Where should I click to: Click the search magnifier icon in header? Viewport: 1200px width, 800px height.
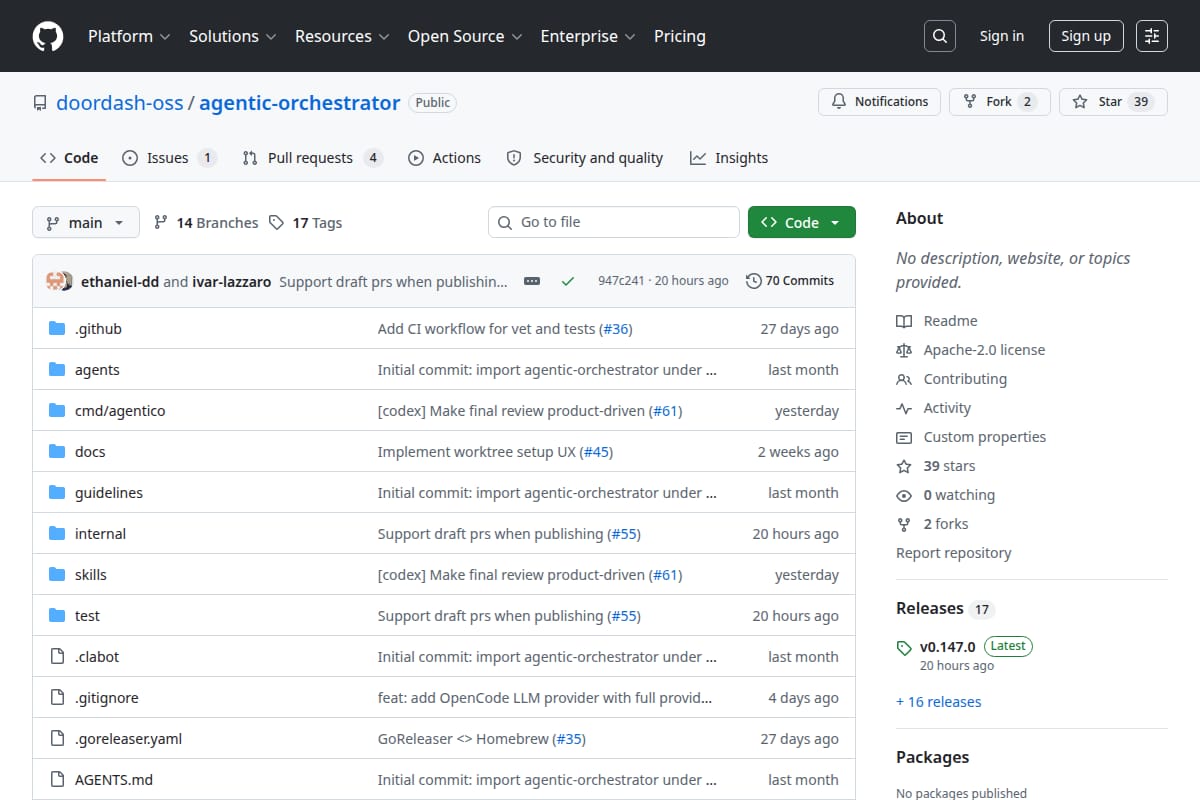[939, 36]
